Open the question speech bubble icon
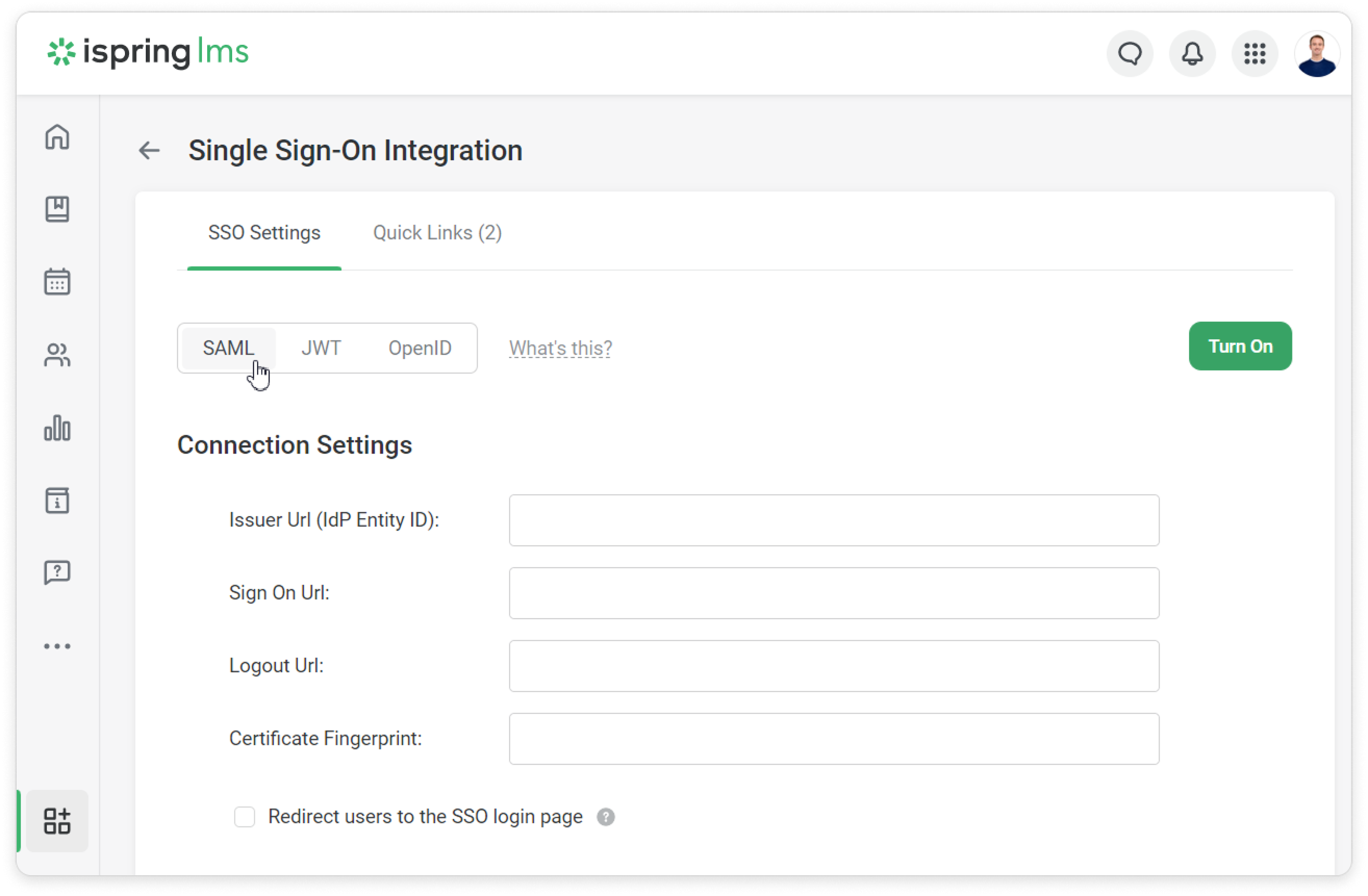This screenshot has width=1368, height=896. [x=57, y=573]
